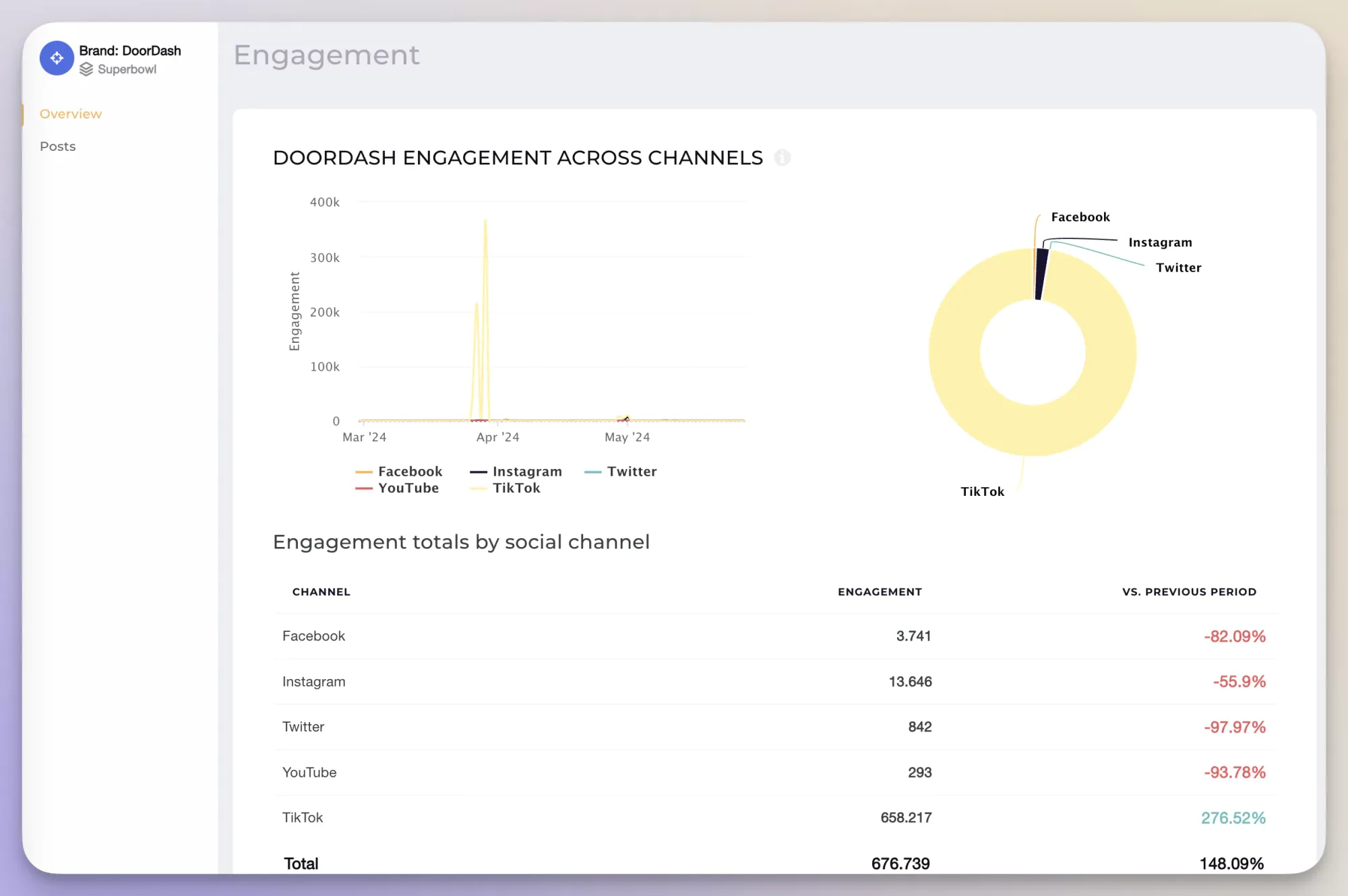
Task: Click engagement value 3.741
Action: click(x=913, y=636)
